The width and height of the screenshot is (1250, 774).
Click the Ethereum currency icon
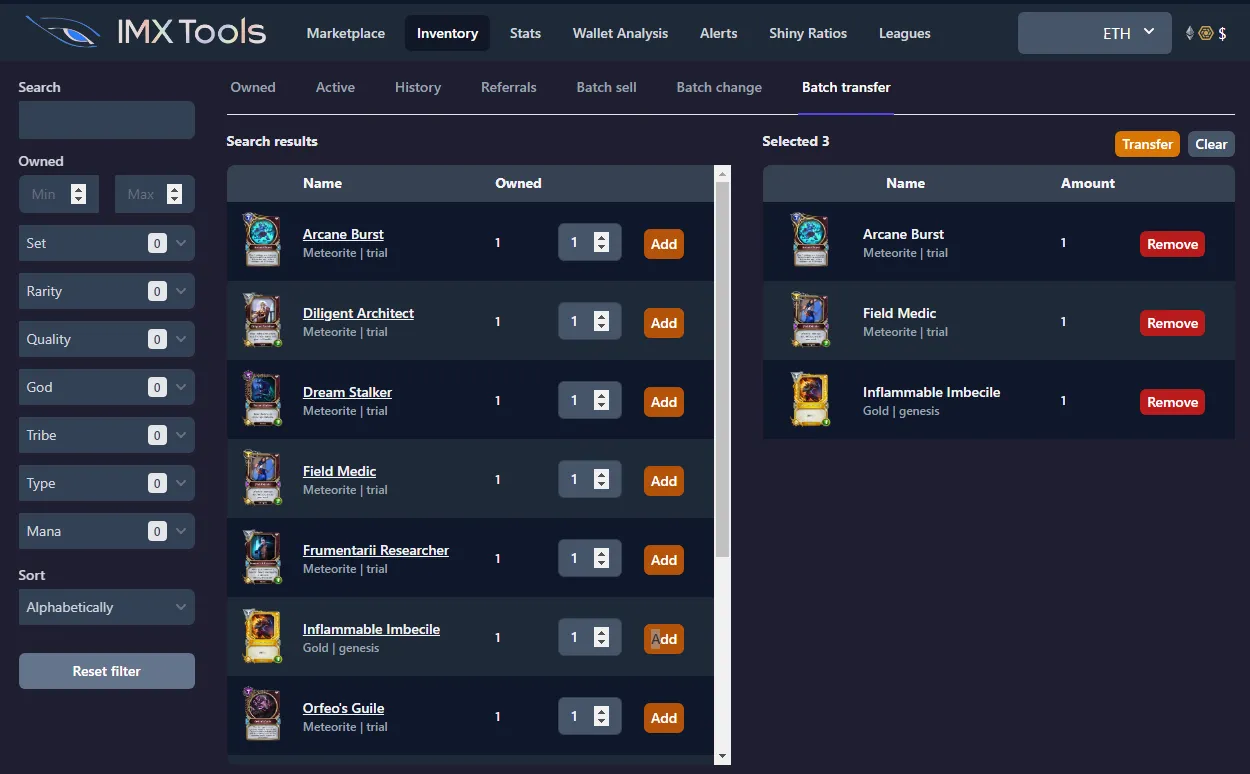click(x=1189, y=33)
